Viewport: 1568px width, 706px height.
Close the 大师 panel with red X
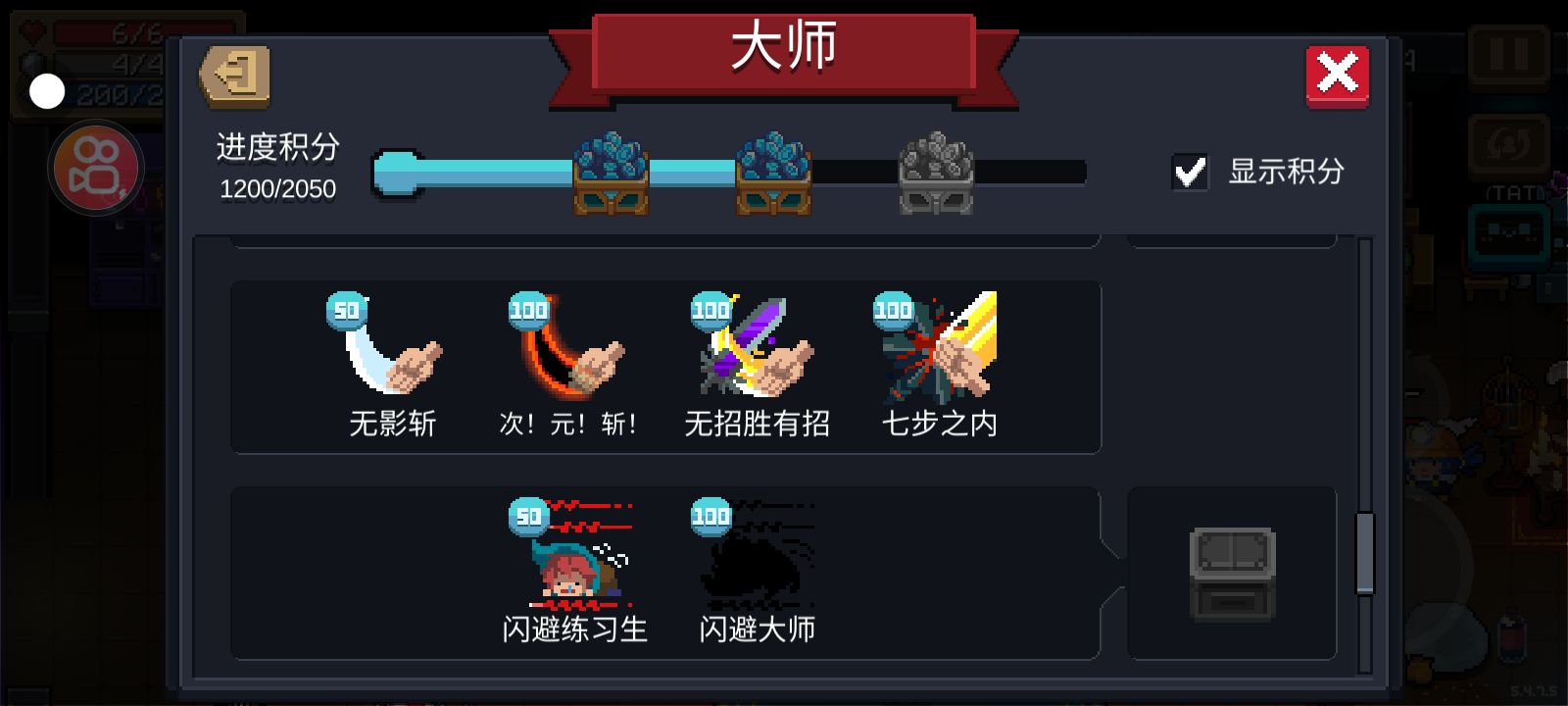coord(1337,76)
